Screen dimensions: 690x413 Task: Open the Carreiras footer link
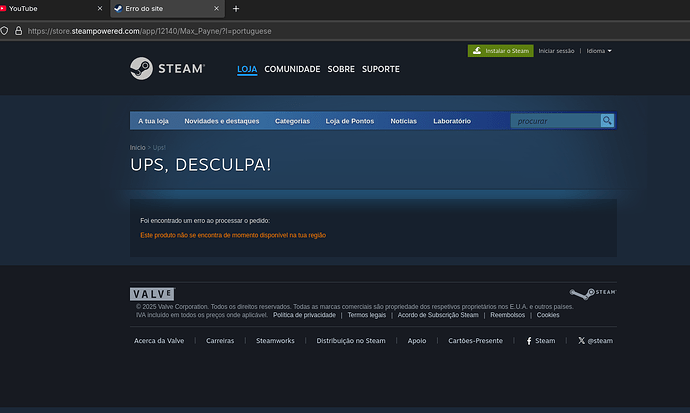220,341
